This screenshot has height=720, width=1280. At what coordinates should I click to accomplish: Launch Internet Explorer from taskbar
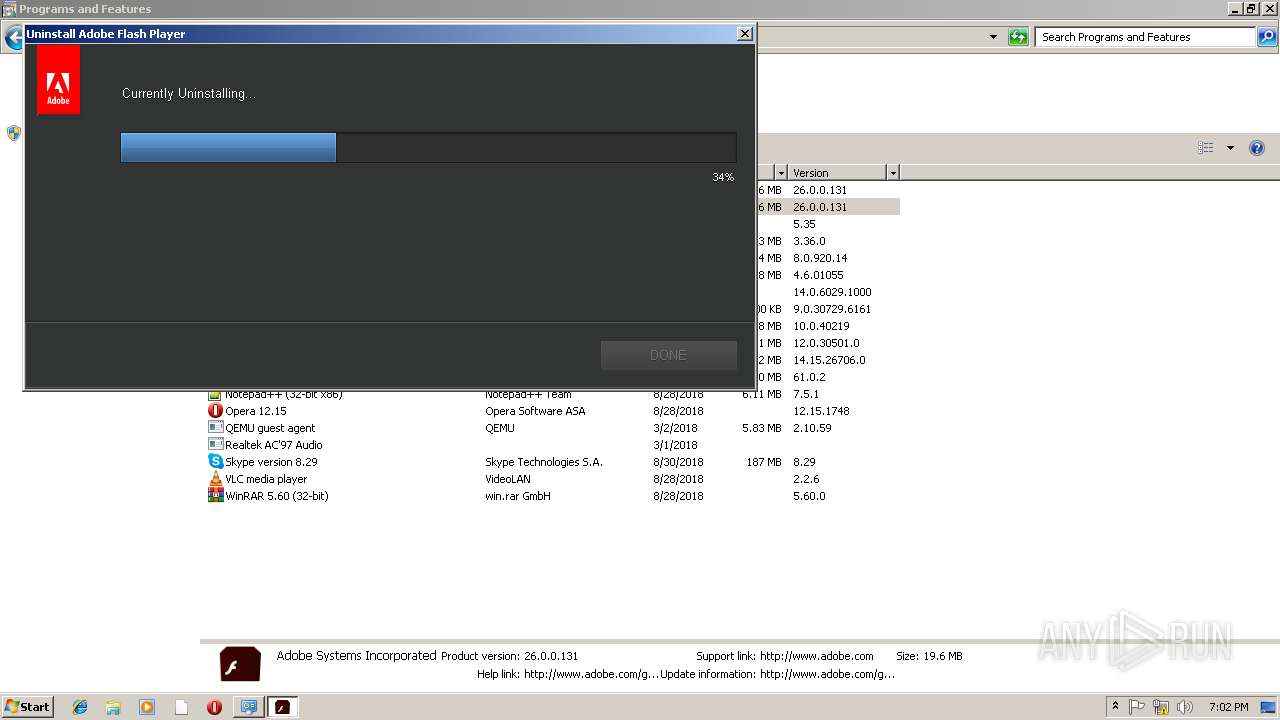point(80,707)
